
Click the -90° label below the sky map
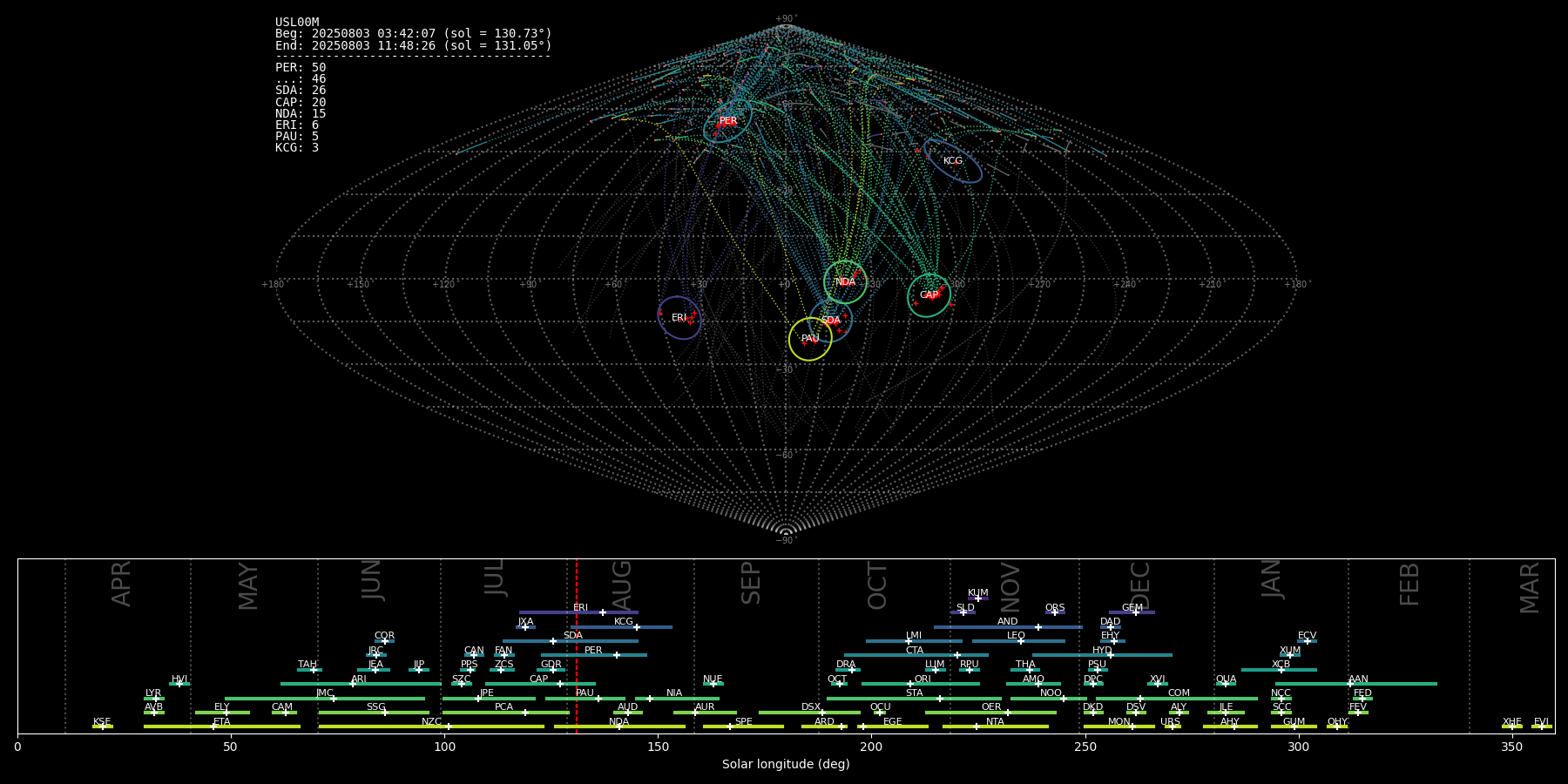(x=786, y=541)
